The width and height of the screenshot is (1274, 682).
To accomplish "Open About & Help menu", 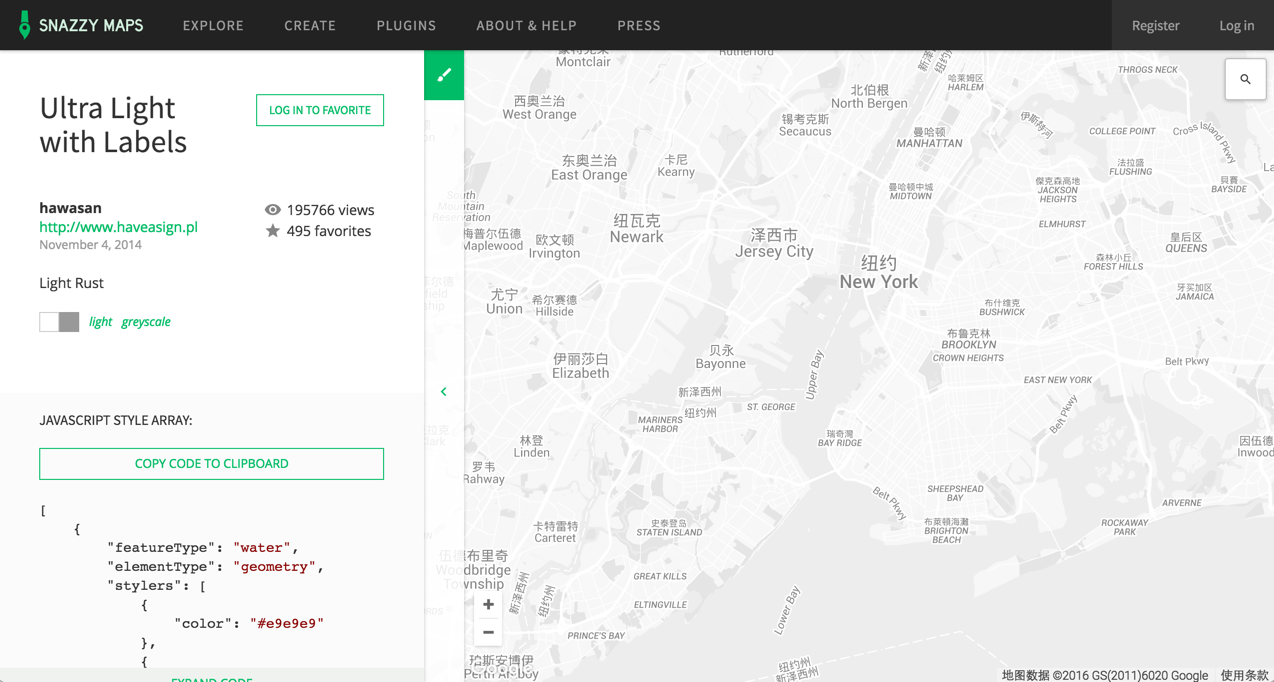I will 526,25.
